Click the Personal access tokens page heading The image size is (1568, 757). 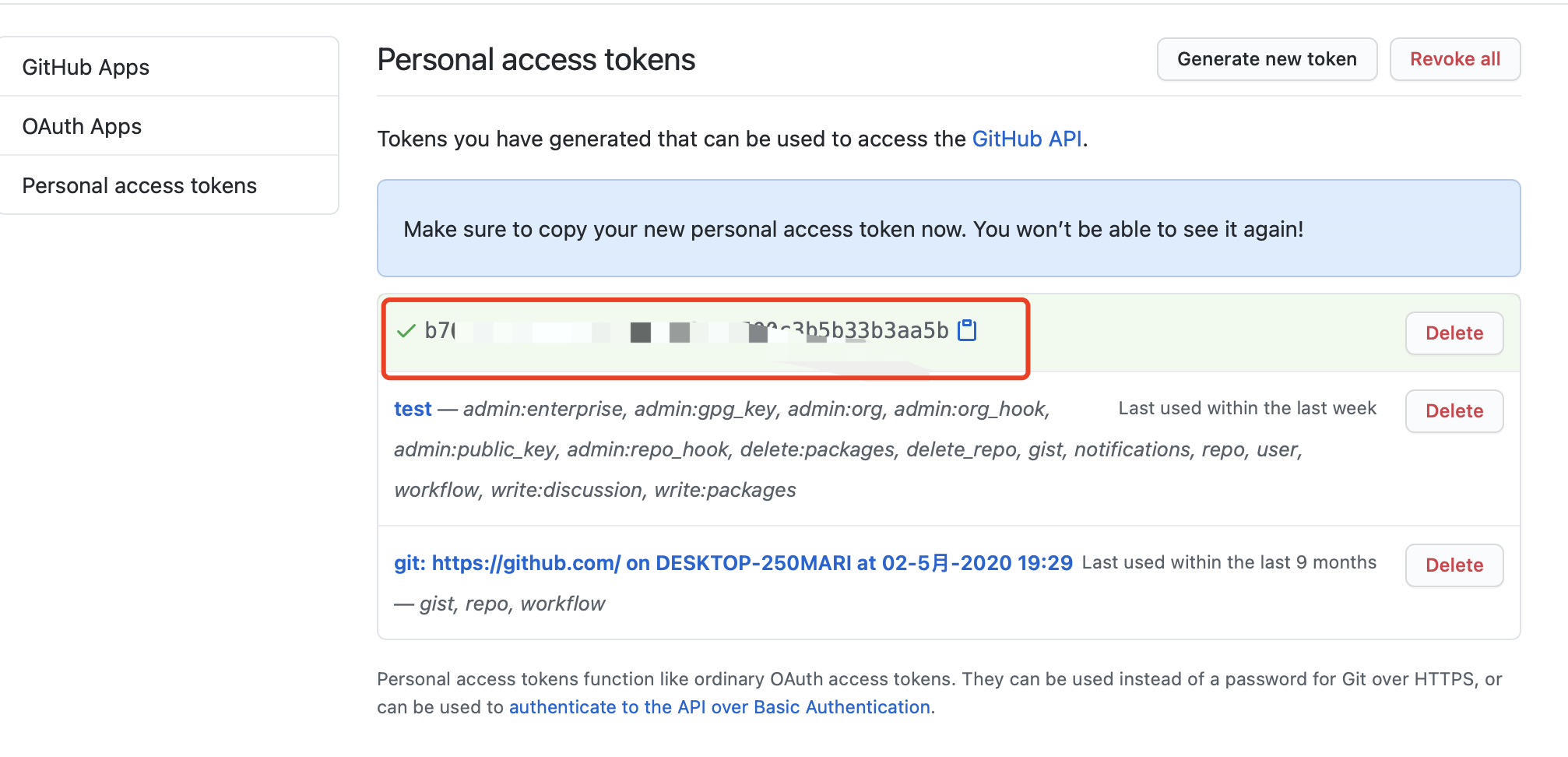pyautogui.click(x=536, y=60)
